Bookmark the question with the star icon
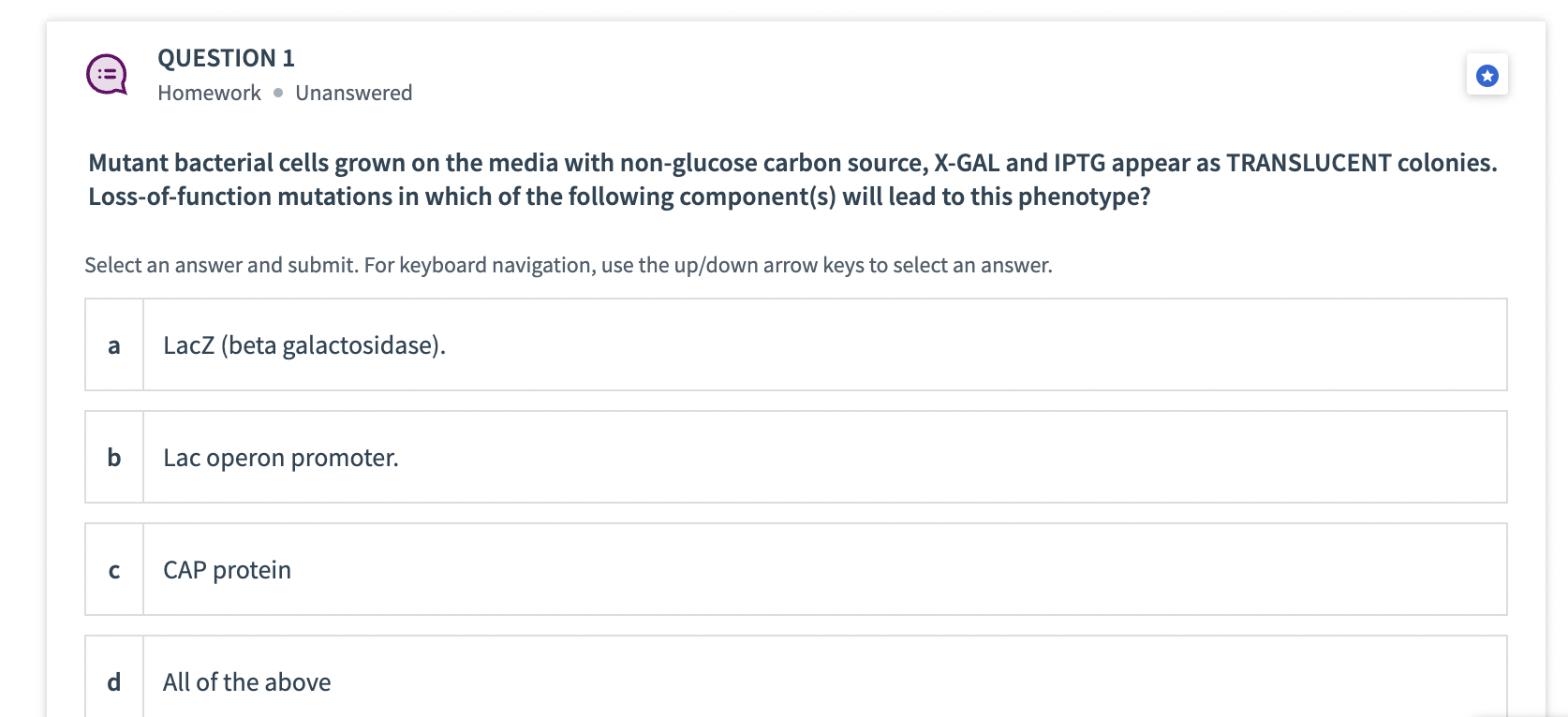Screen dimensions: 1568x717 pos(1487,76)
